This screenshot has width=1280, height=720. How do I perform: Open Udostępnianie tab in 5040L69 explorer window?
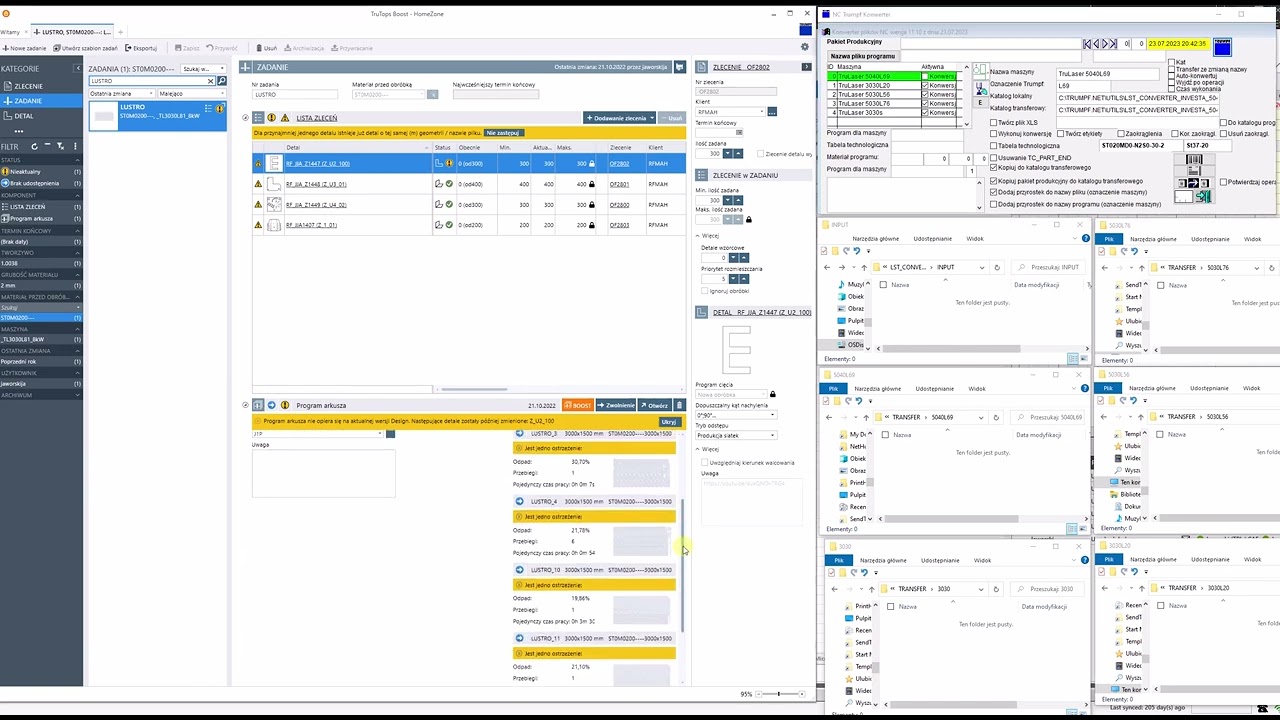934,389
